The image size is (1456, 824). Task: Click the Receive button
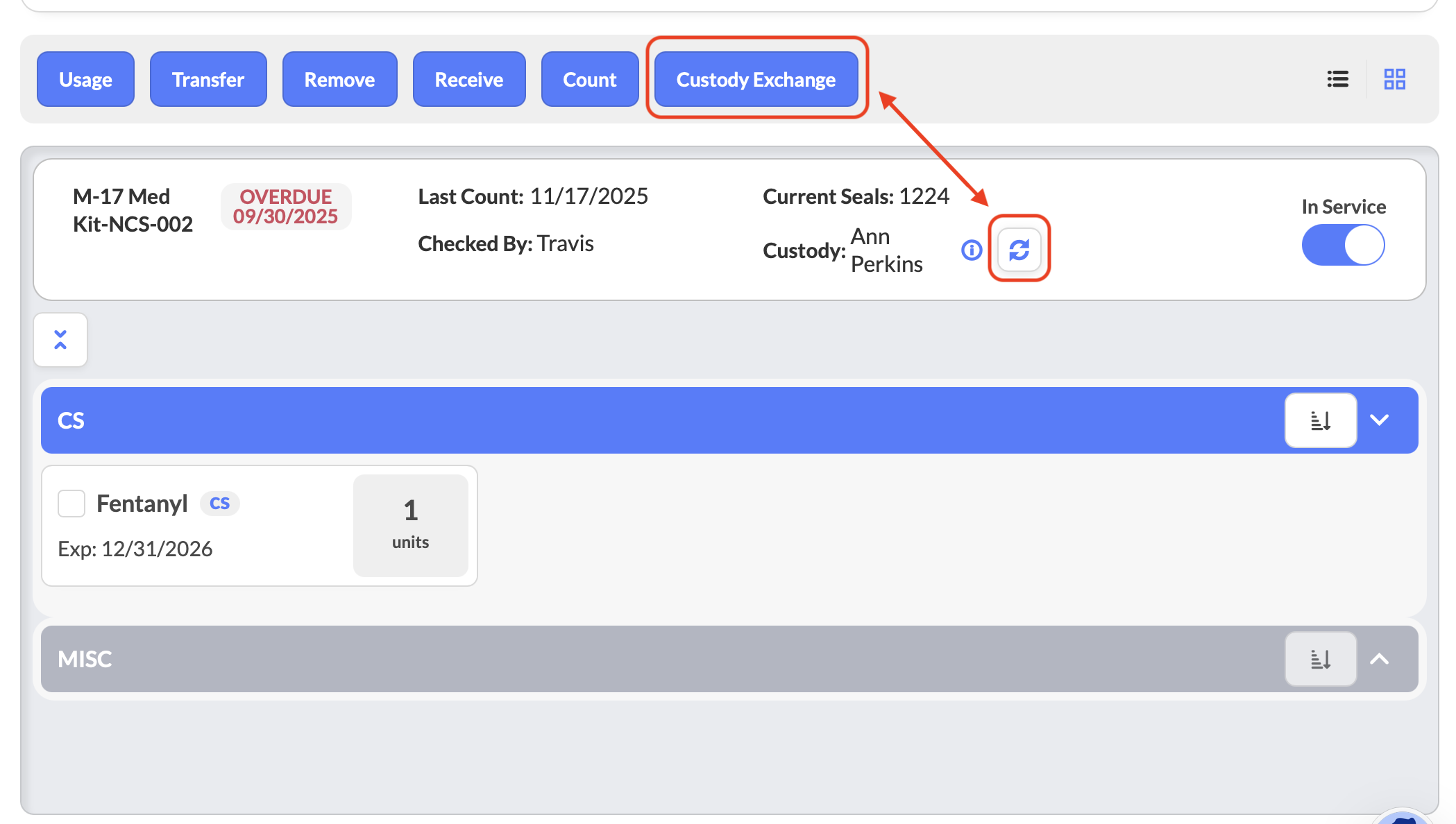click(469, 79)
